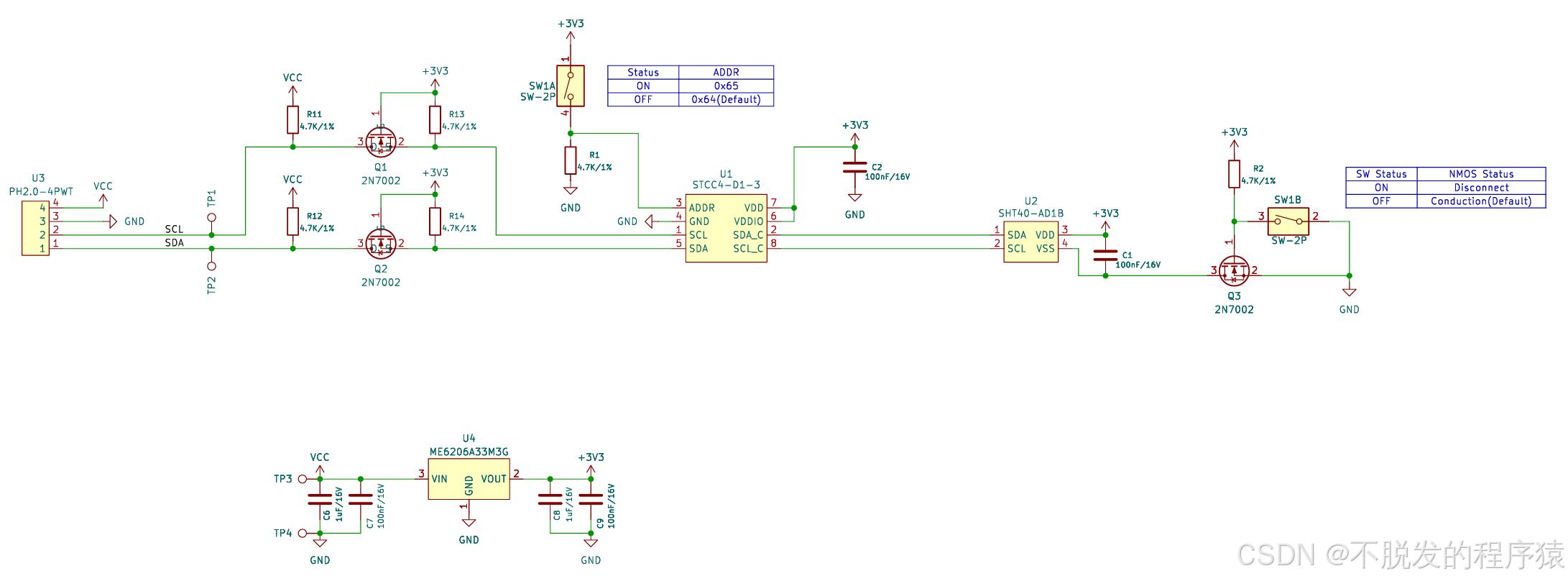Select the U3 four-pin connector symbol
The height and width of the screenshot is (581, 1568).
(35, 228)
